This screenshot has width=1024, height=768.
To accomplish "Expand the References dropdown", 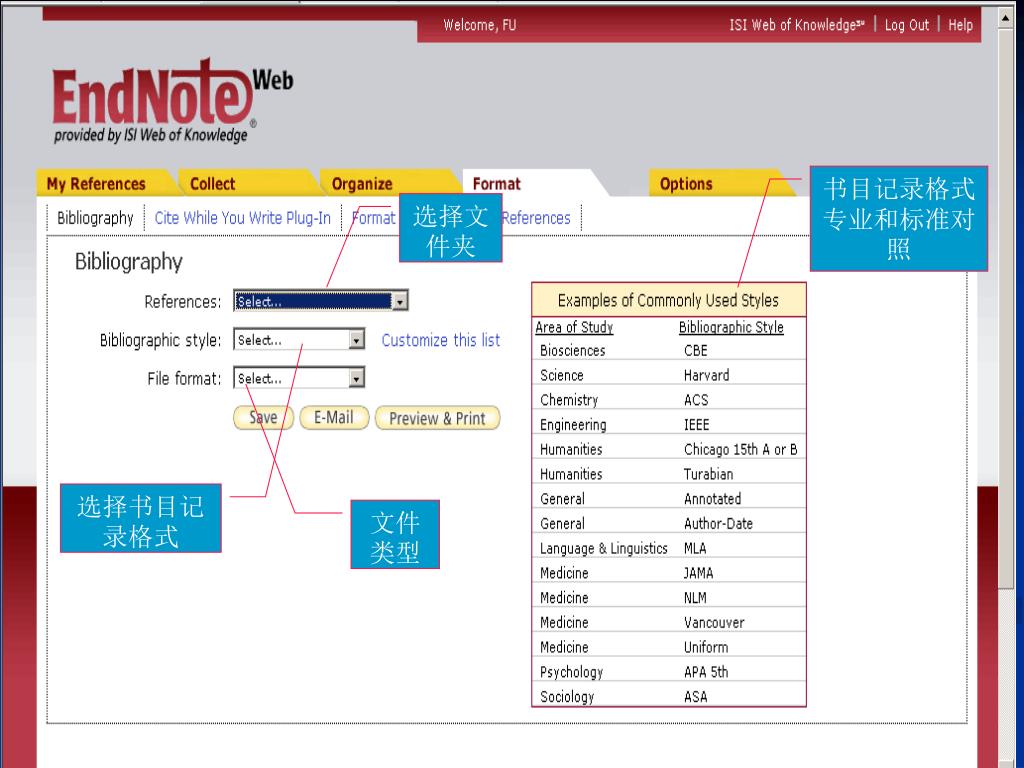I will pos(400,301).
